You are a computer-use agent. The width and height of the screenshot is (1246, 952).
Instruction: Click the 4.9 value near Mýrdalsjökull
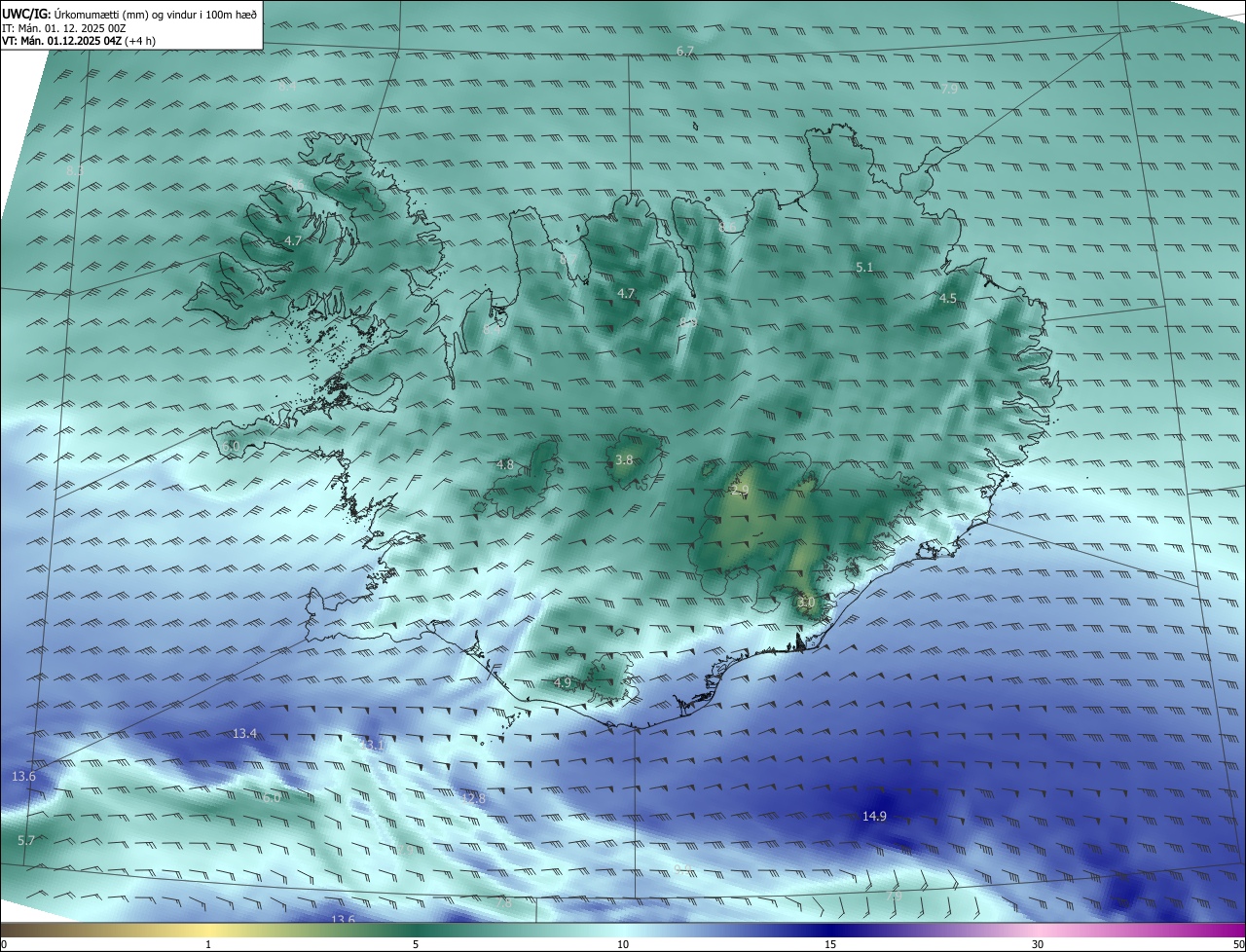[x=563, y=682]
